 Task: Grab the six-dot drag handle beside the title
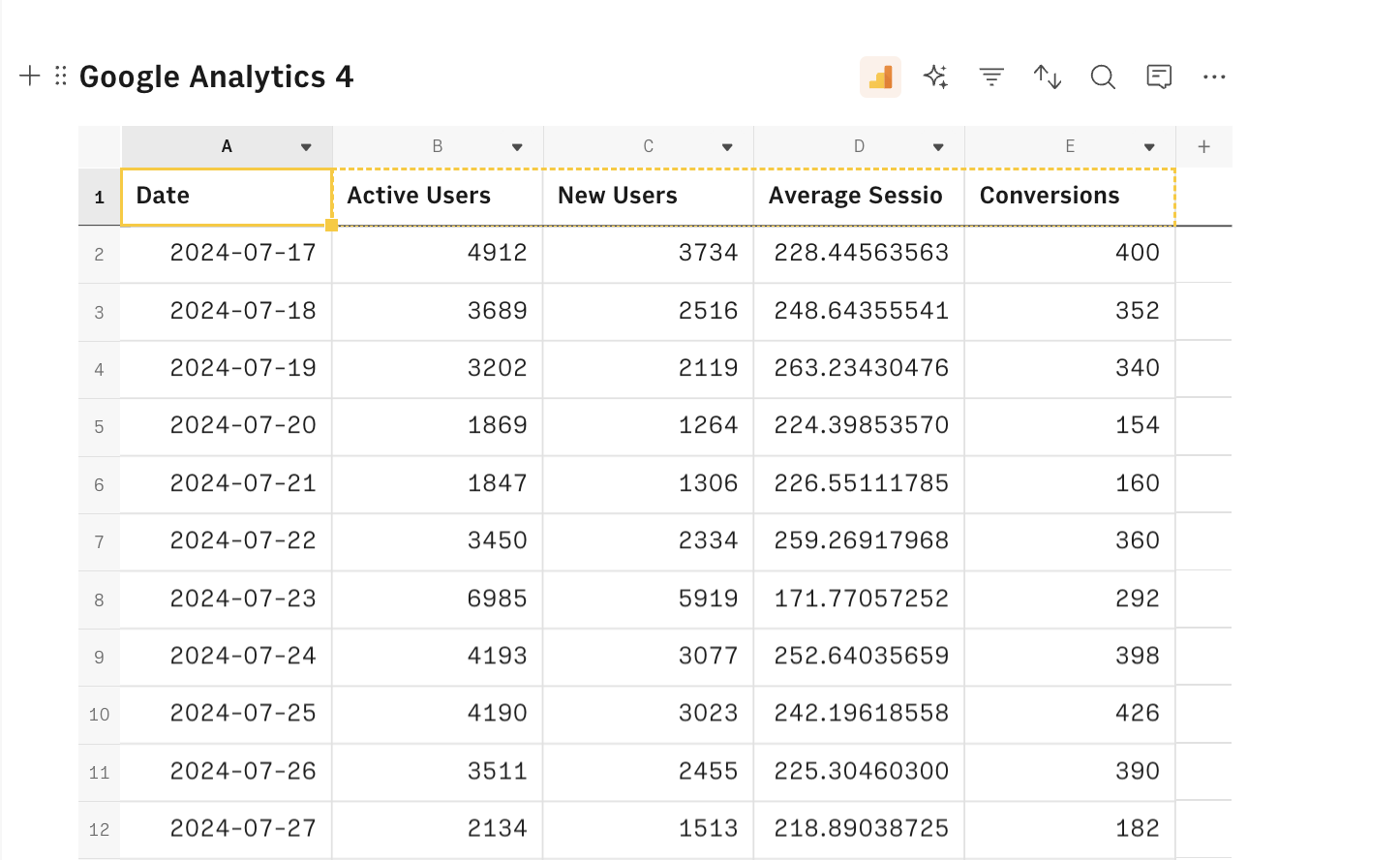[61, 76]
